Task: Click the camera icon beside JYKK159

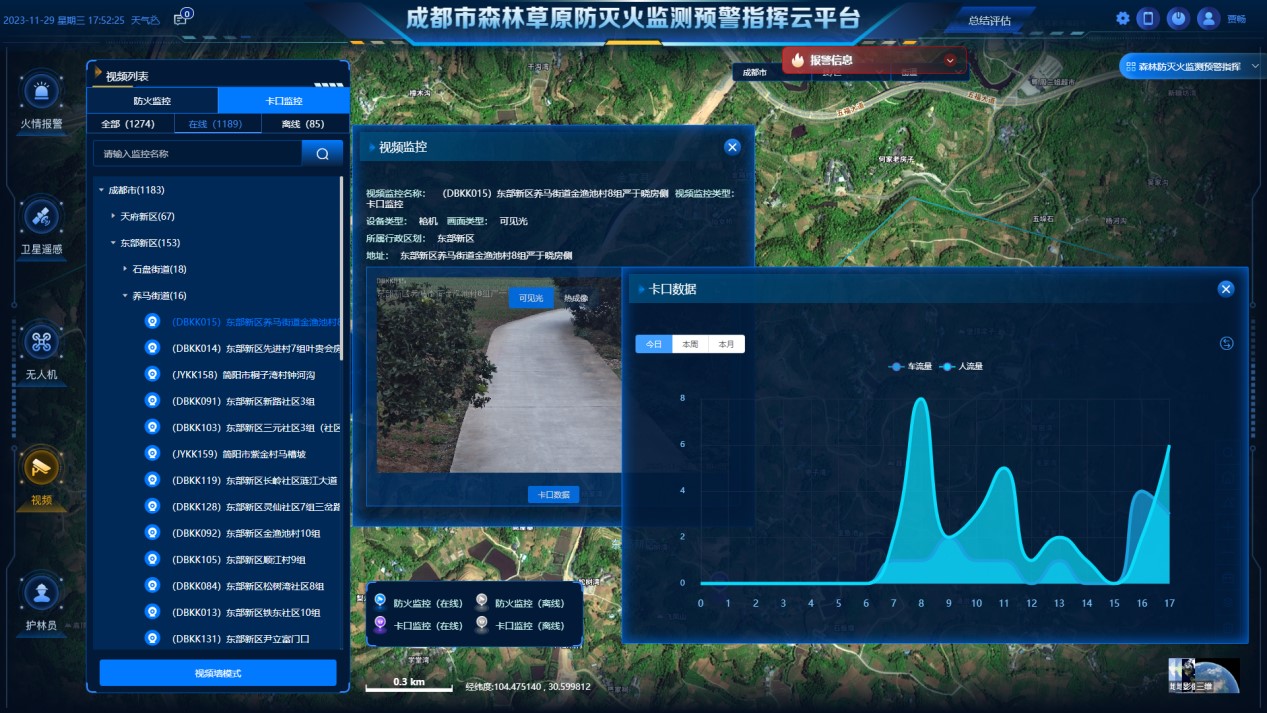Action: (x=152, y=453)
